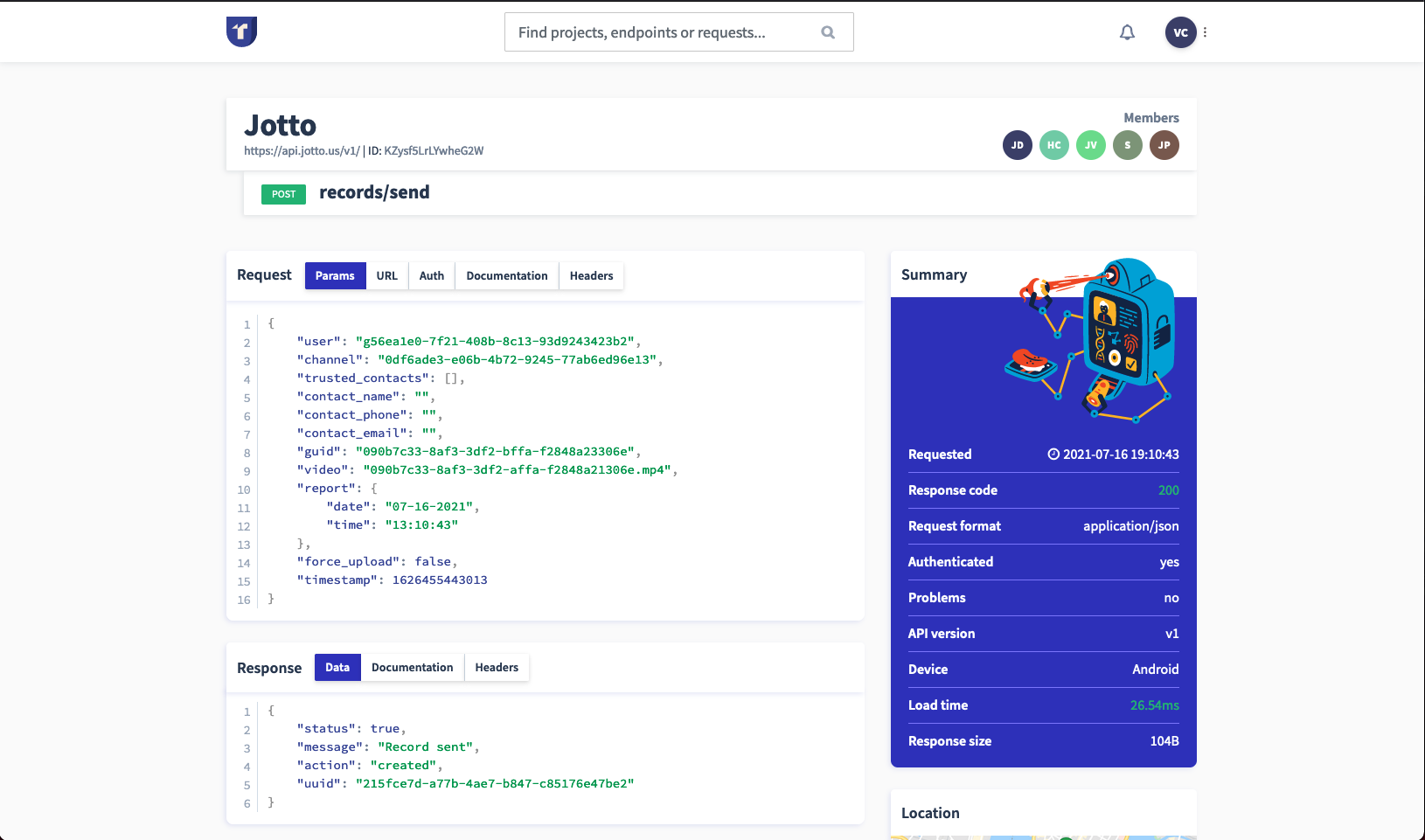Image resolution: width=1425 pixels, height=840 pixels.
Task: Select member avatar JV
Action: [1091, 145]
